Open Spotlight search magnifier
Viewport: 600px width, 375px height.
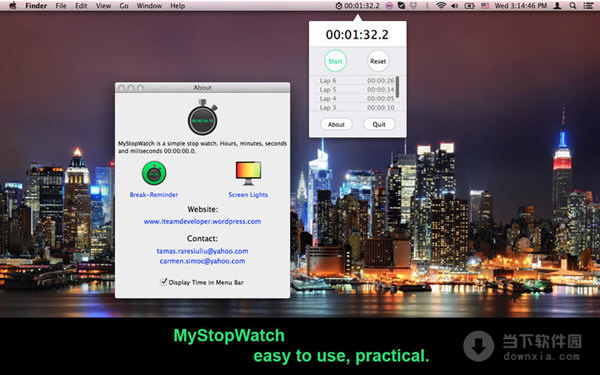(573, 6)
